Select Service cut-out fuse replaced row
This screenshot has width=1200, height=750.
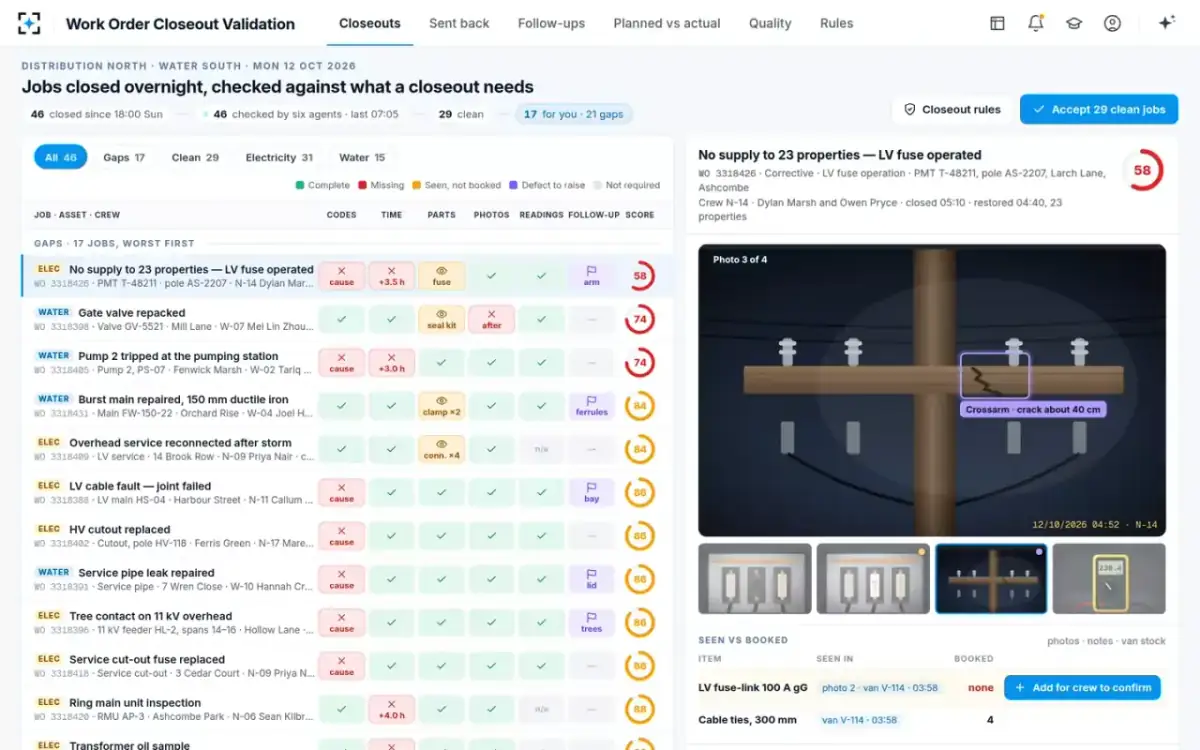click(347, 666)
